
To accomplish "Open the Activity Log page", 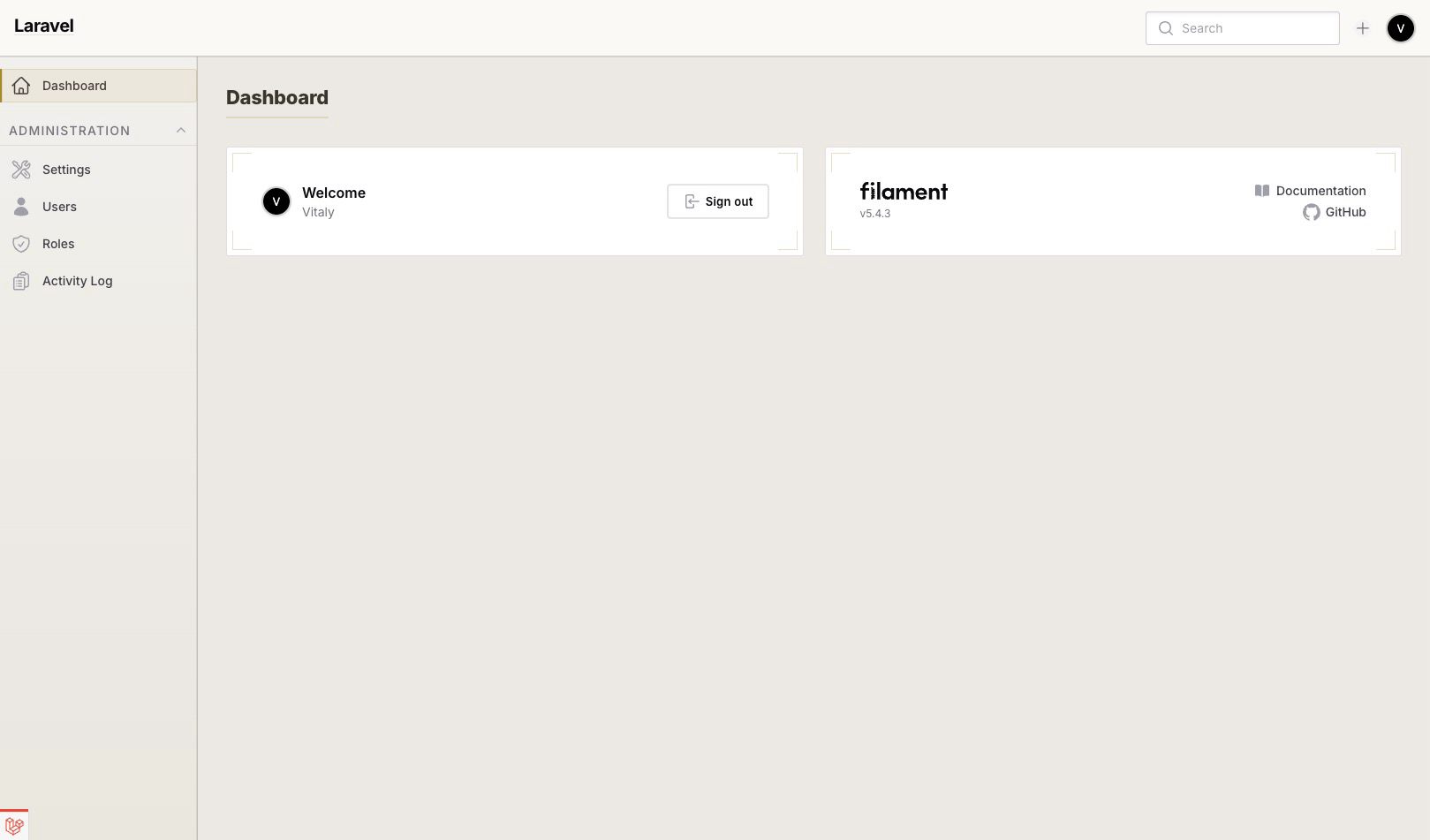I will click(98, 281).
